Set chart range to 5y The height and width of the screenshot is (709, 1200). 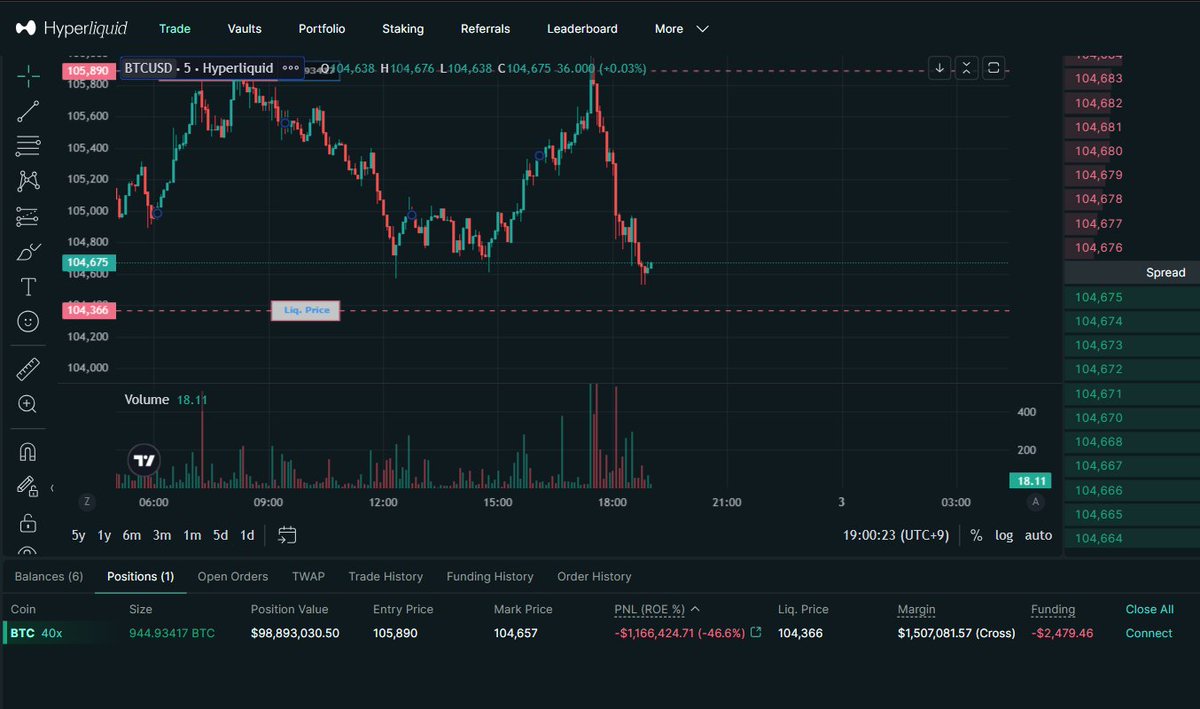(x=78, y=535)
